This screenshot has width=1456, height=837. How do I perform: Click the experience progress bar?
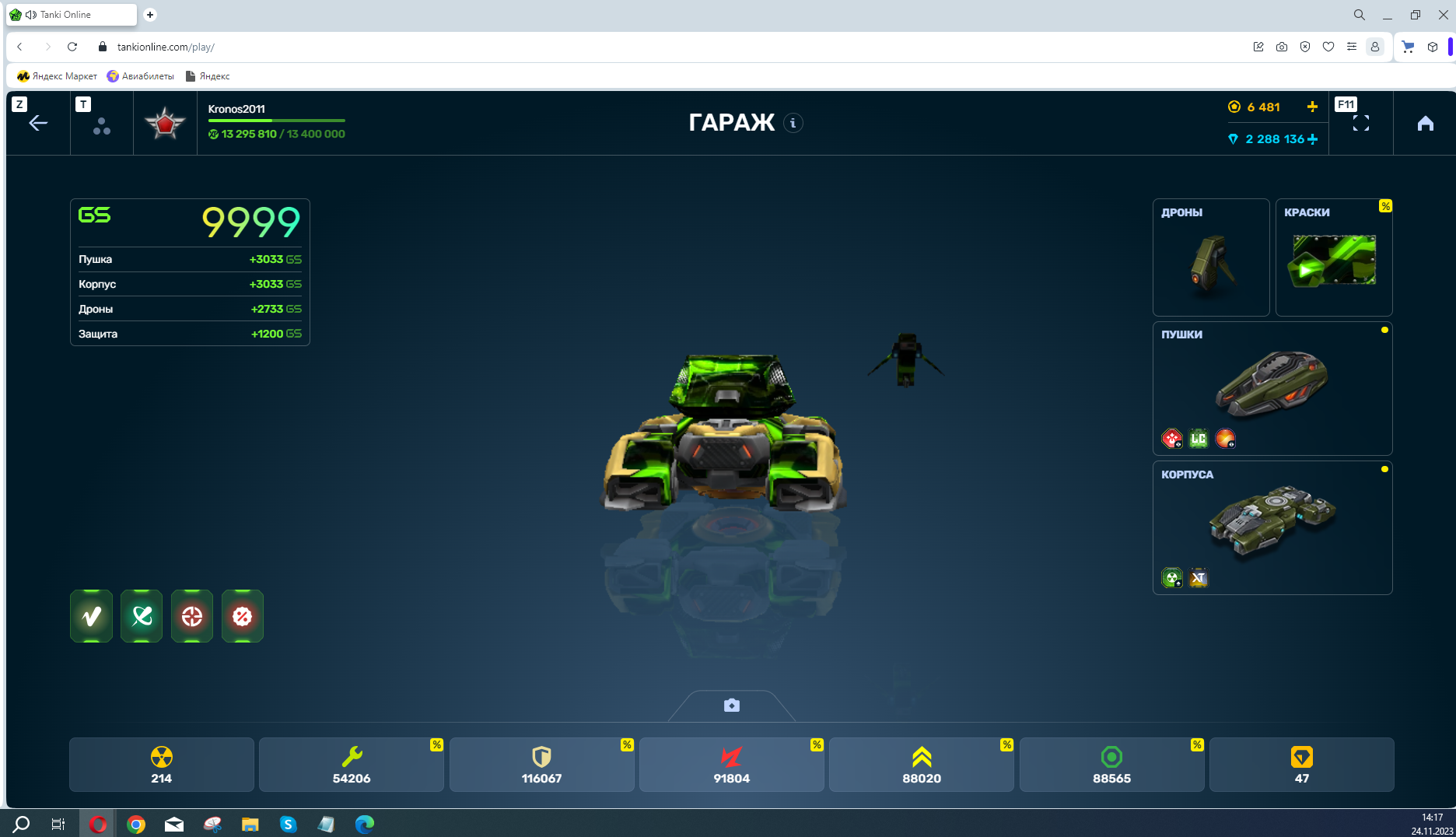tap(277, 121)
